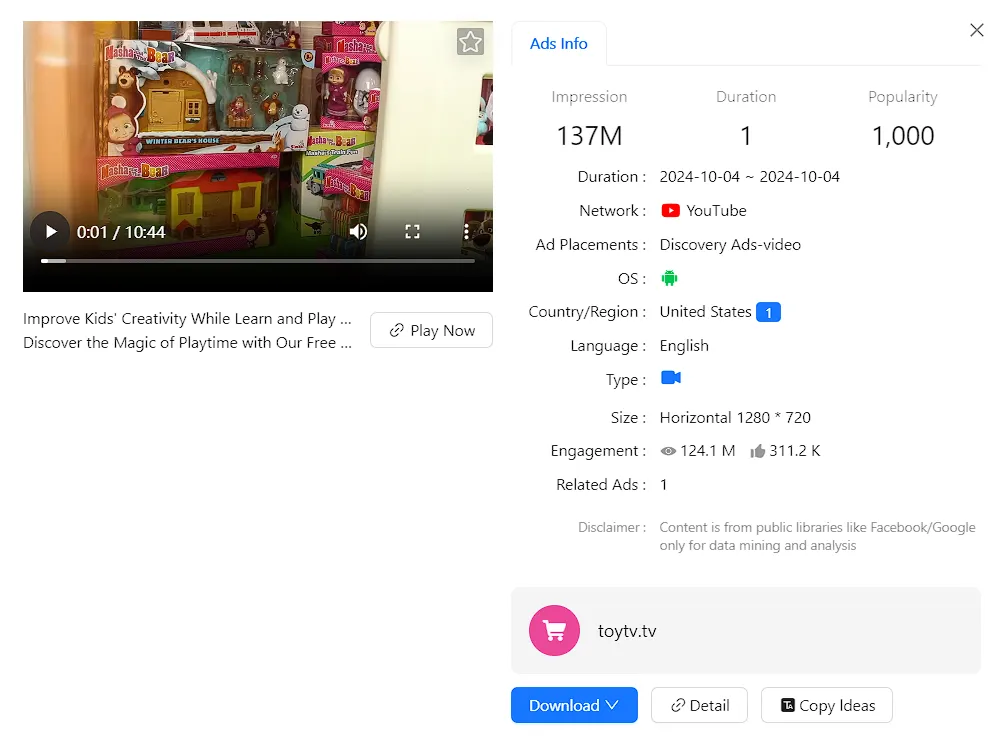Open the toytv.tv advertiser link
The width and height of the screenshot is (1001, 744).
click(627, 631)
